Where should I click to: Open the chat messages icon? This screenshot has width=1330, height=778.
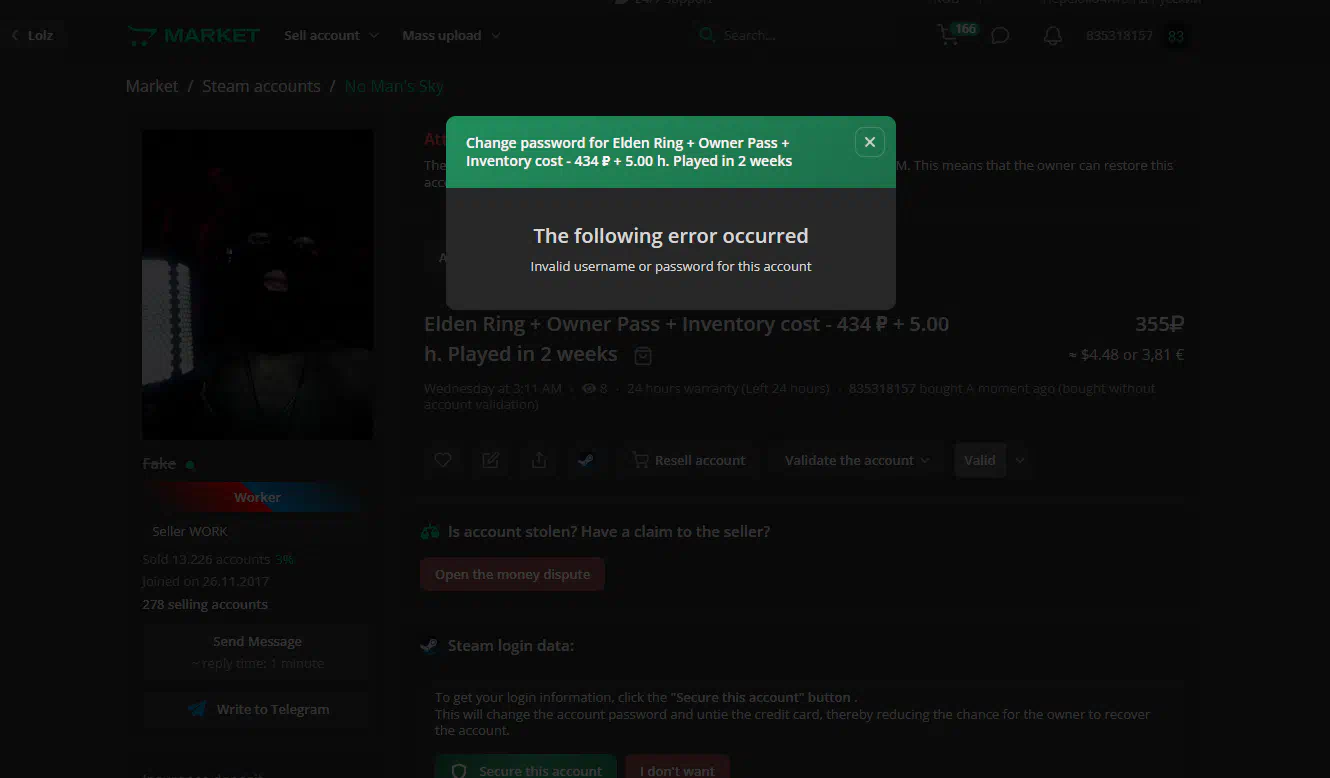tap(1000, 36)
